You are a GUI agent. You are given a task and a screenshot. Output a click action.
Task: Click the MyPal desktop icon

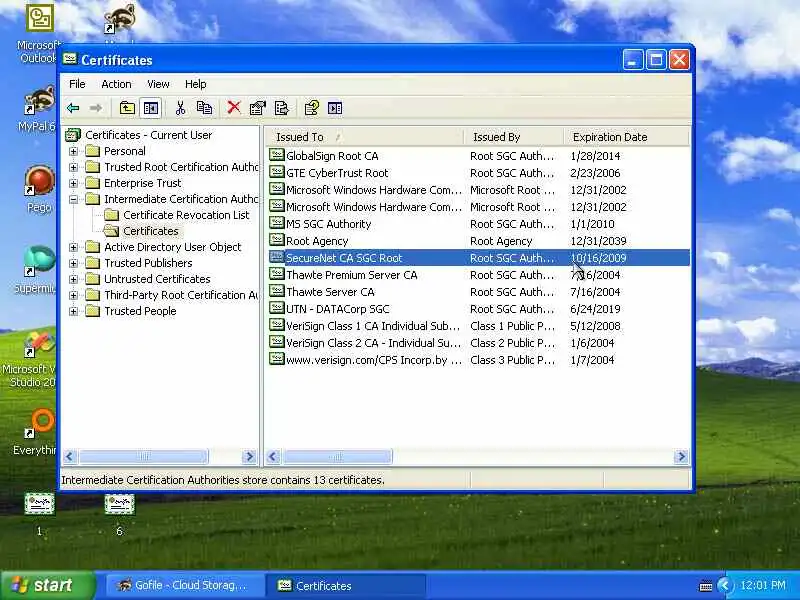pos(39,102)
